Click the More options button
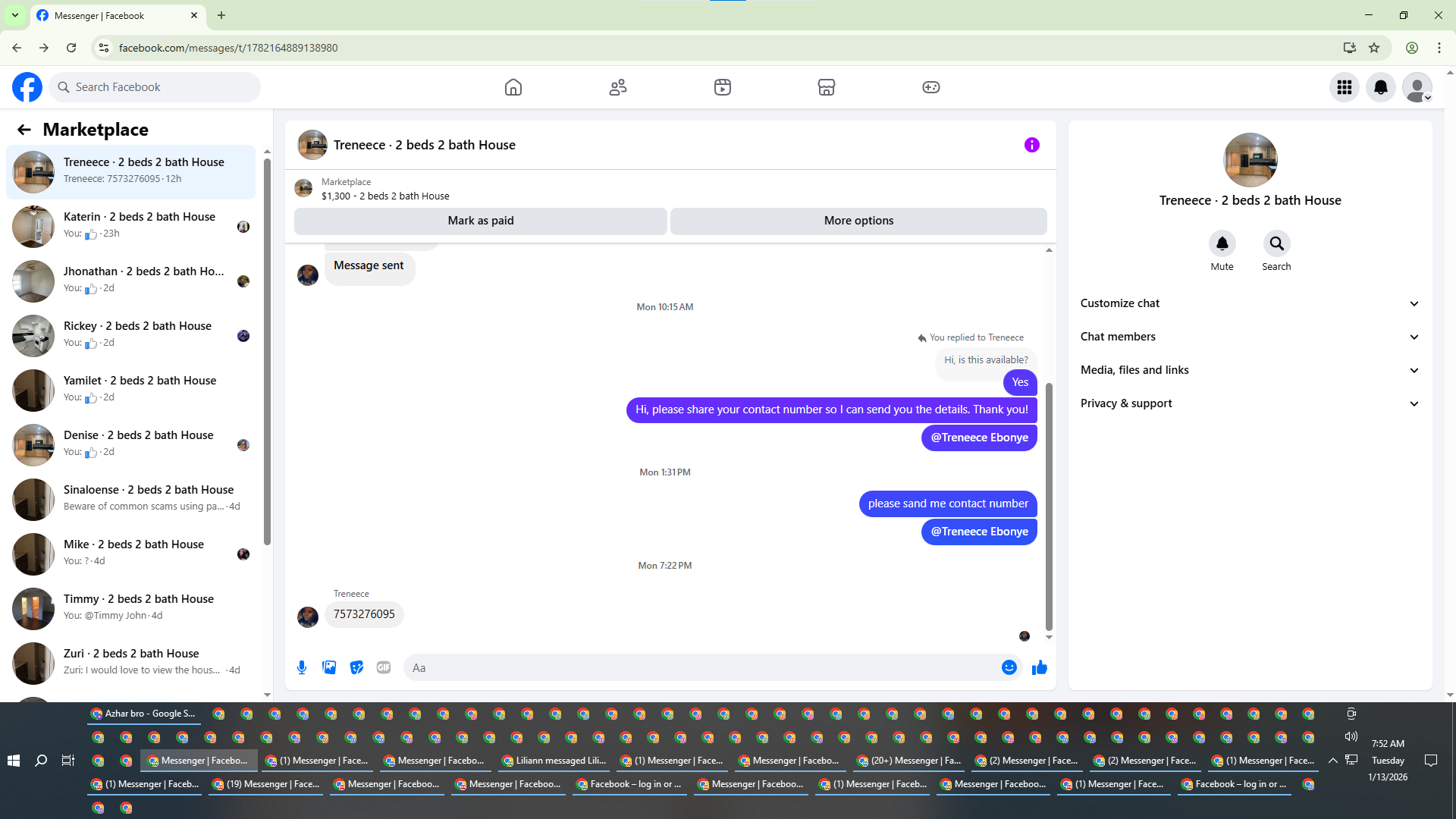The image size is (1456, 819). [x=858, y=221]
